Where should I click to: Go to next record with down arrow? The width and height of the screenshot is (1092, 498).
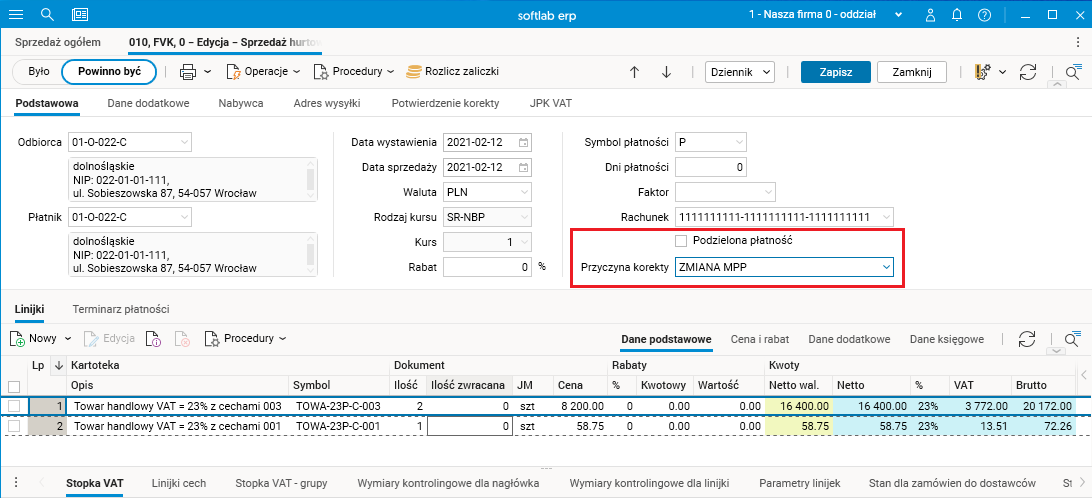coord(666,72)
